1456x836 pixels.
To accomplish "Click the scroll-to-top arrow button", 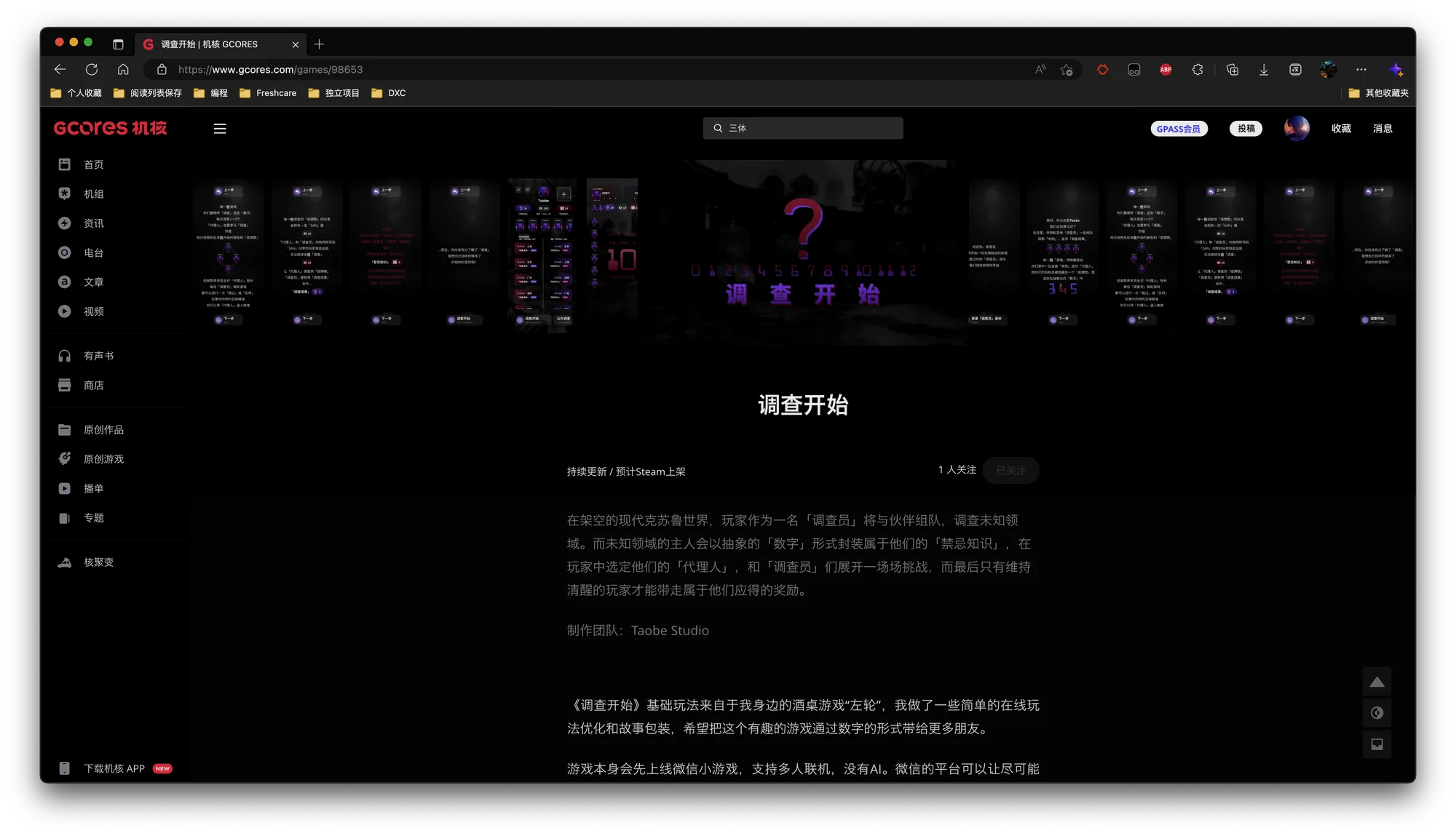I will (1377, 682).
